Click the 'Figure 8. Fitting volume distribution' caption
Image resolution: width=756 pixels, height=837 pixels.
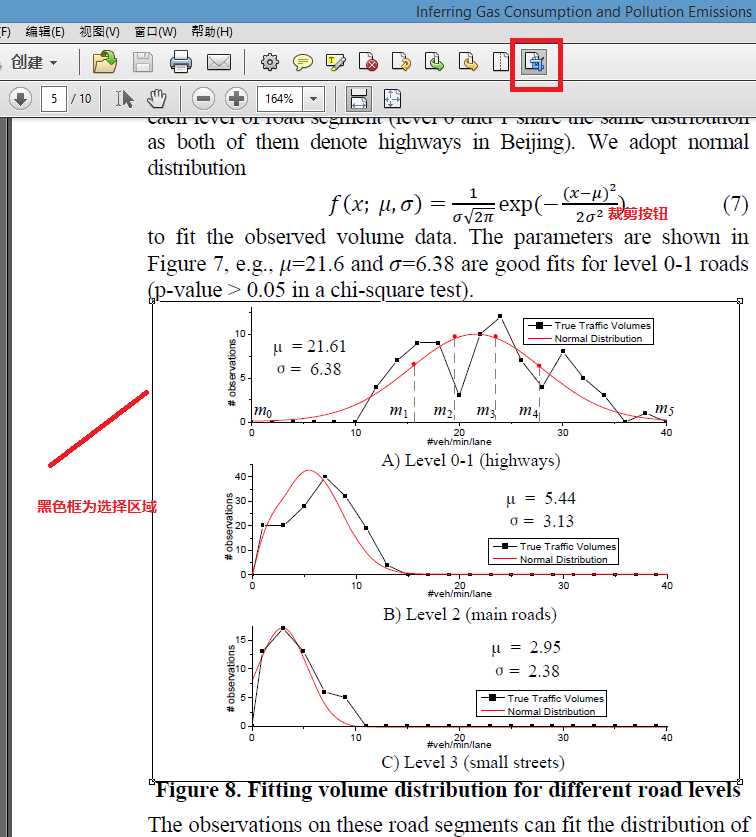448,789
